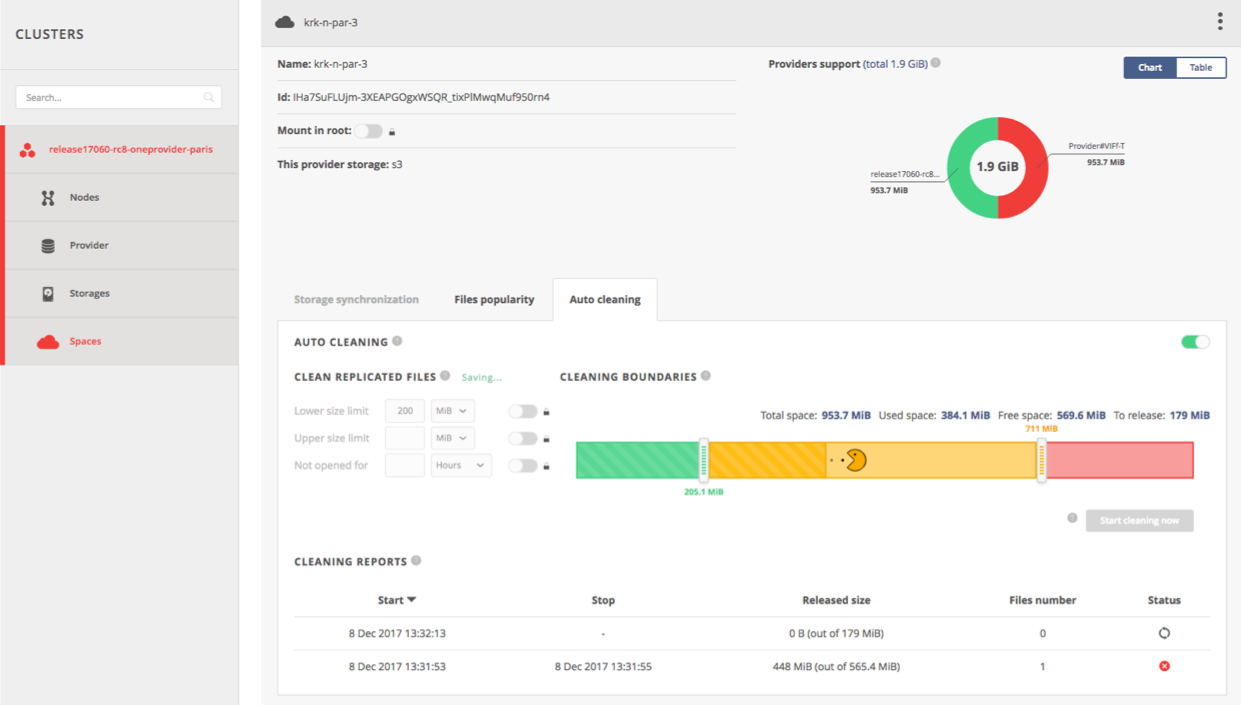Click the search magnifier icon
Image resolution: width=1241 pixels, height=705 pixels.
(209, 97)
